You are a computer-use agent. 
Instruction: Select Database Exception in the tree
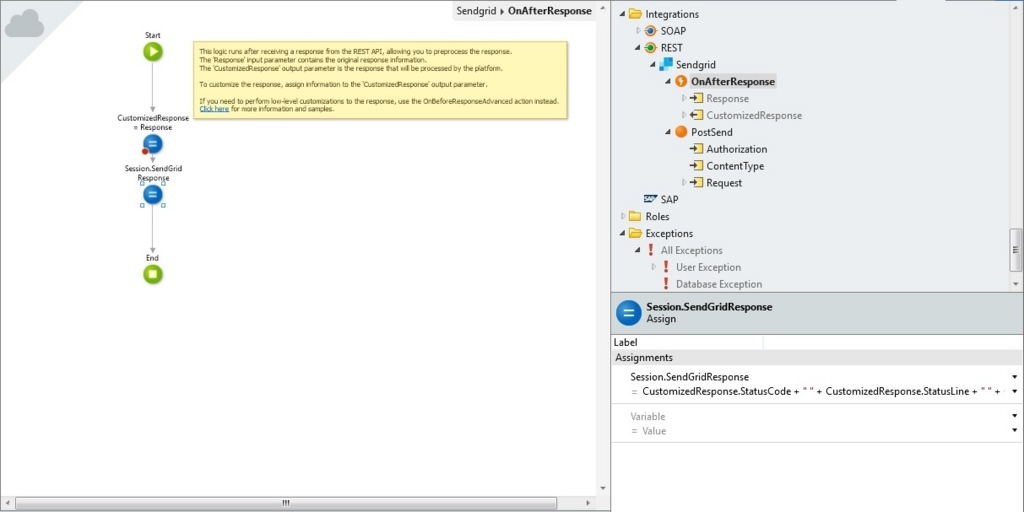coord(719,284)
